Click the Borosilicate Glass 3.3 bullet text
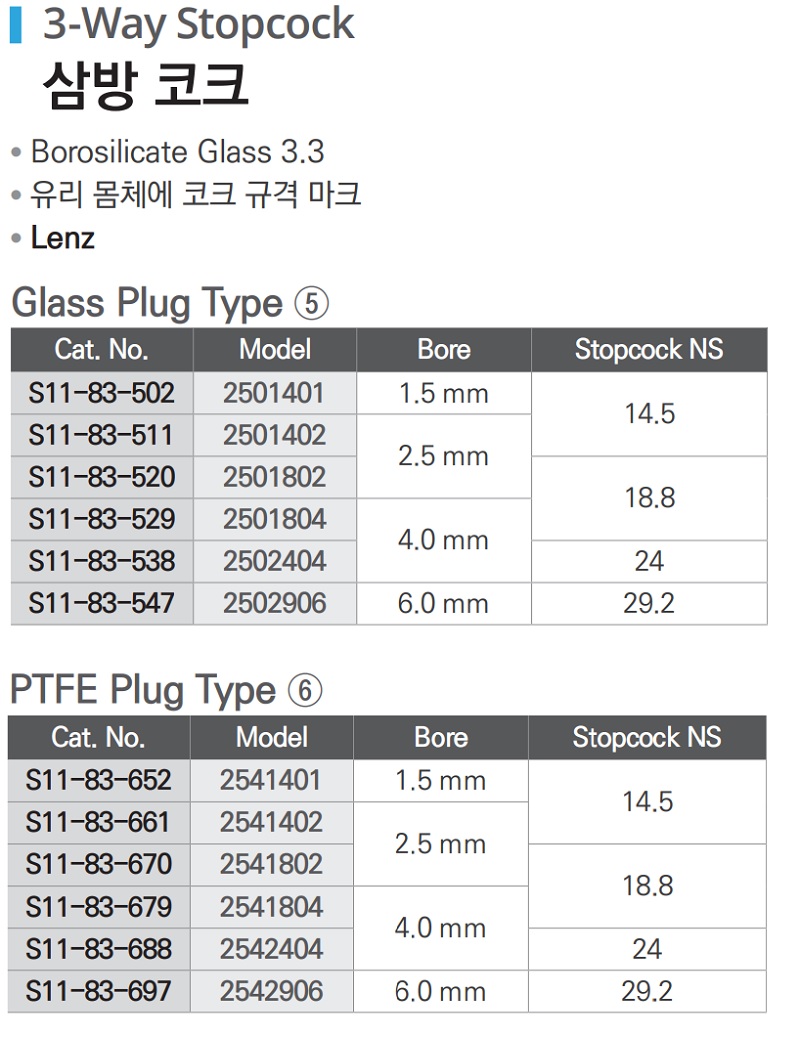Viewport: 800px width, 1037px height. pyautogui.click(x=177, y=152)
